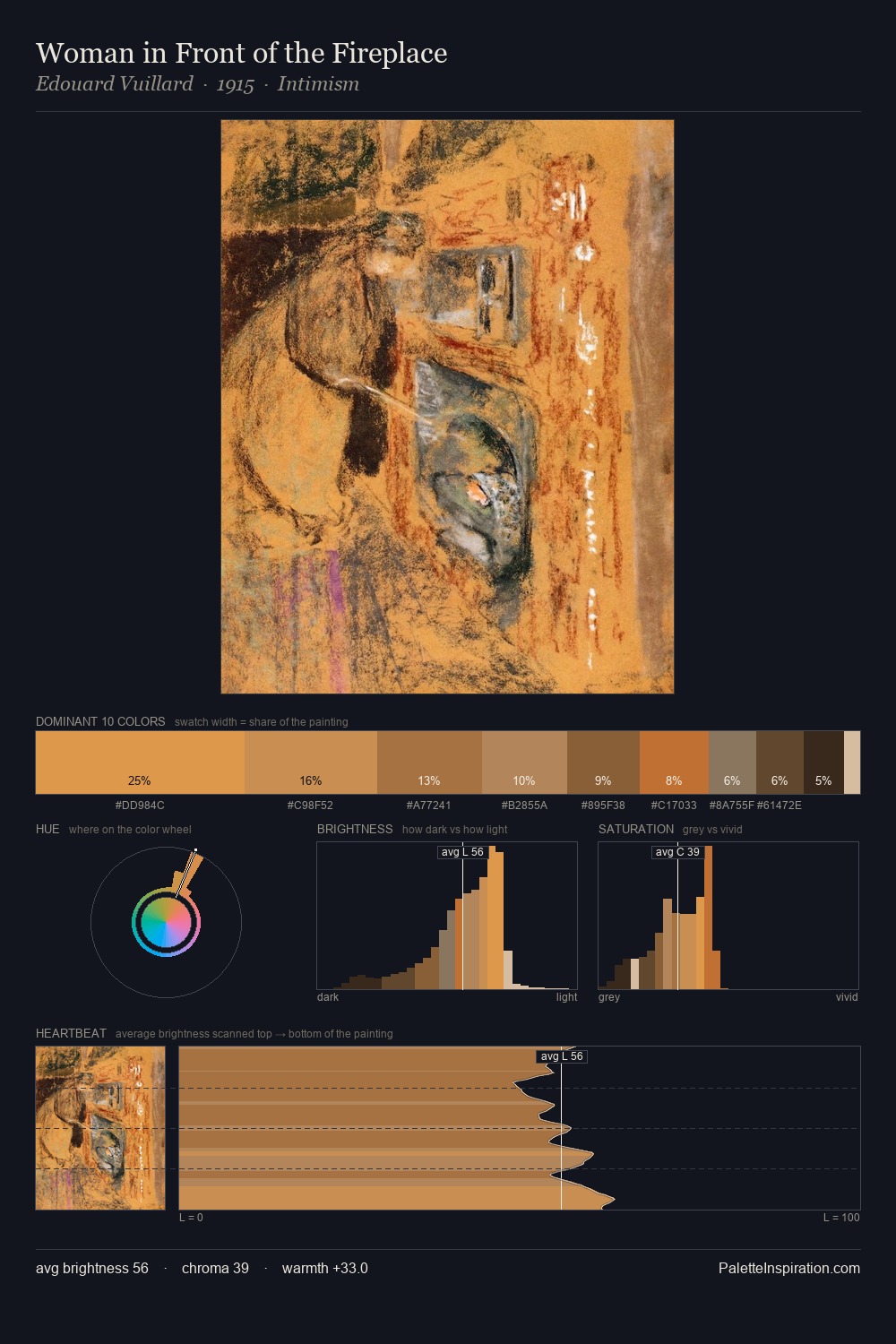Click the note 'swatch width = share of the painting'
896x1344 pixels.
[262, 722]
